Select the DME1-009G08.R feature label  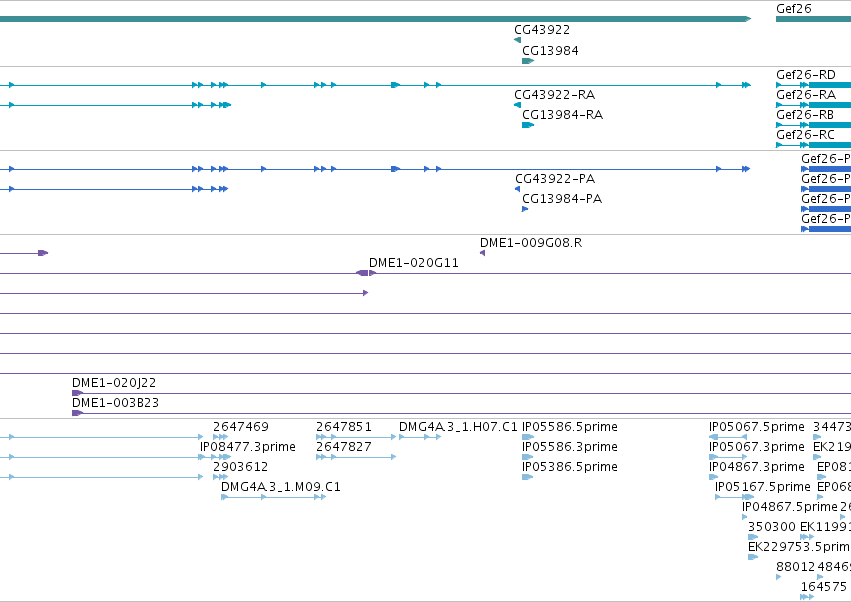coord(531,243)
